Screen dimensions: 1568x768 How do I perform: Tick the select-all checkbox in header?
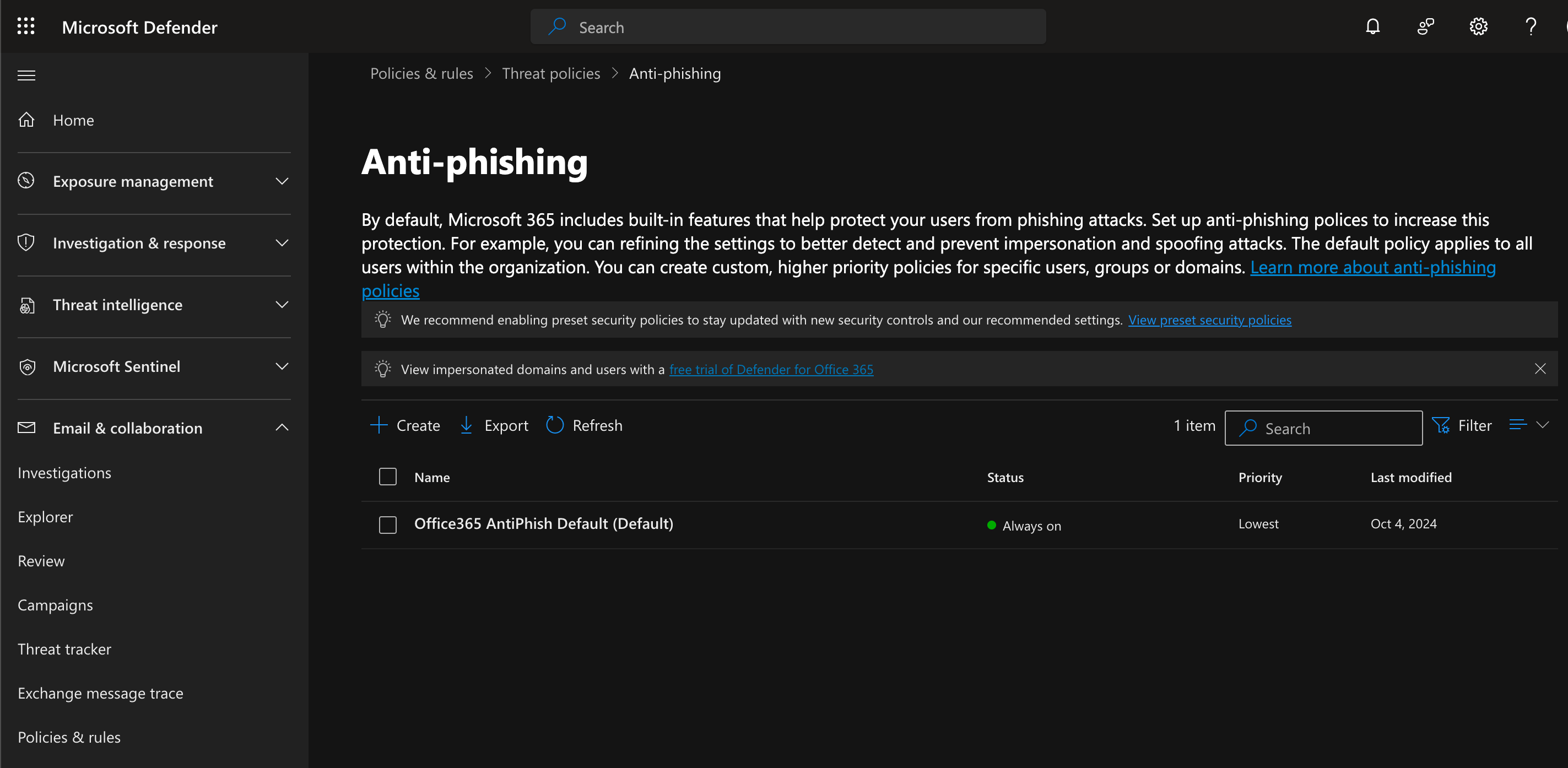(388, 477)
